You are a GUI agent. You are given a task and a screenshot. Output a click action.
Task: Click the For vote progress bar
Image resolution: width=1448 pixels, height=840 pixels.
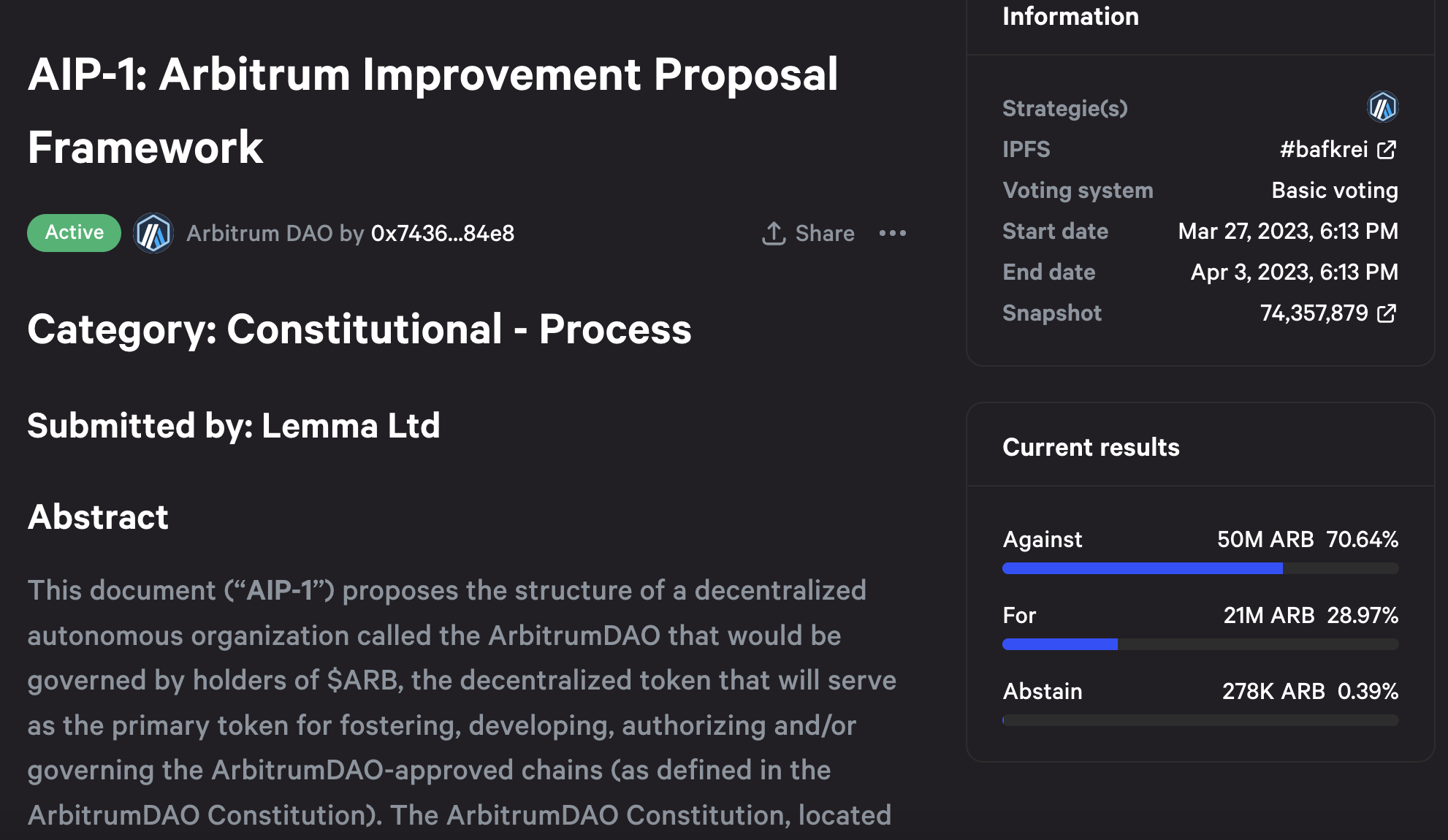pos(1200,644)
